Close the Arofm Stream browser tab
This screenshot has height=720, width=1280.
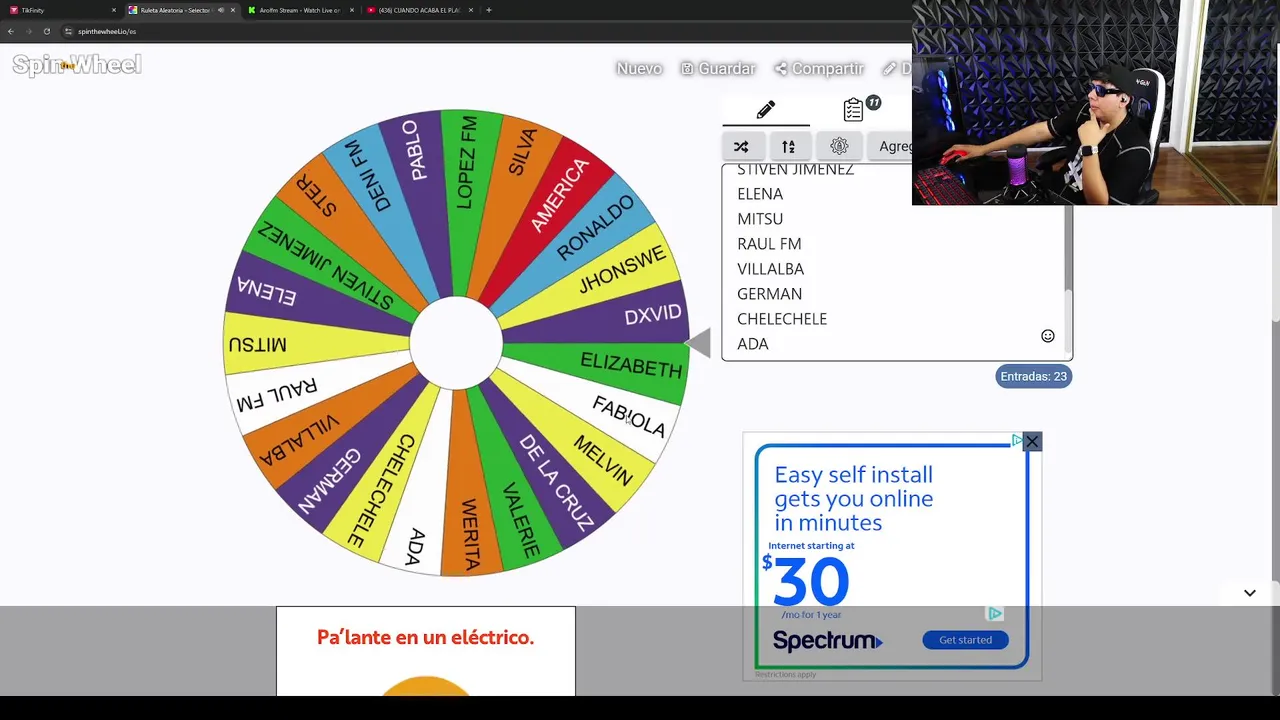[352, 10]
